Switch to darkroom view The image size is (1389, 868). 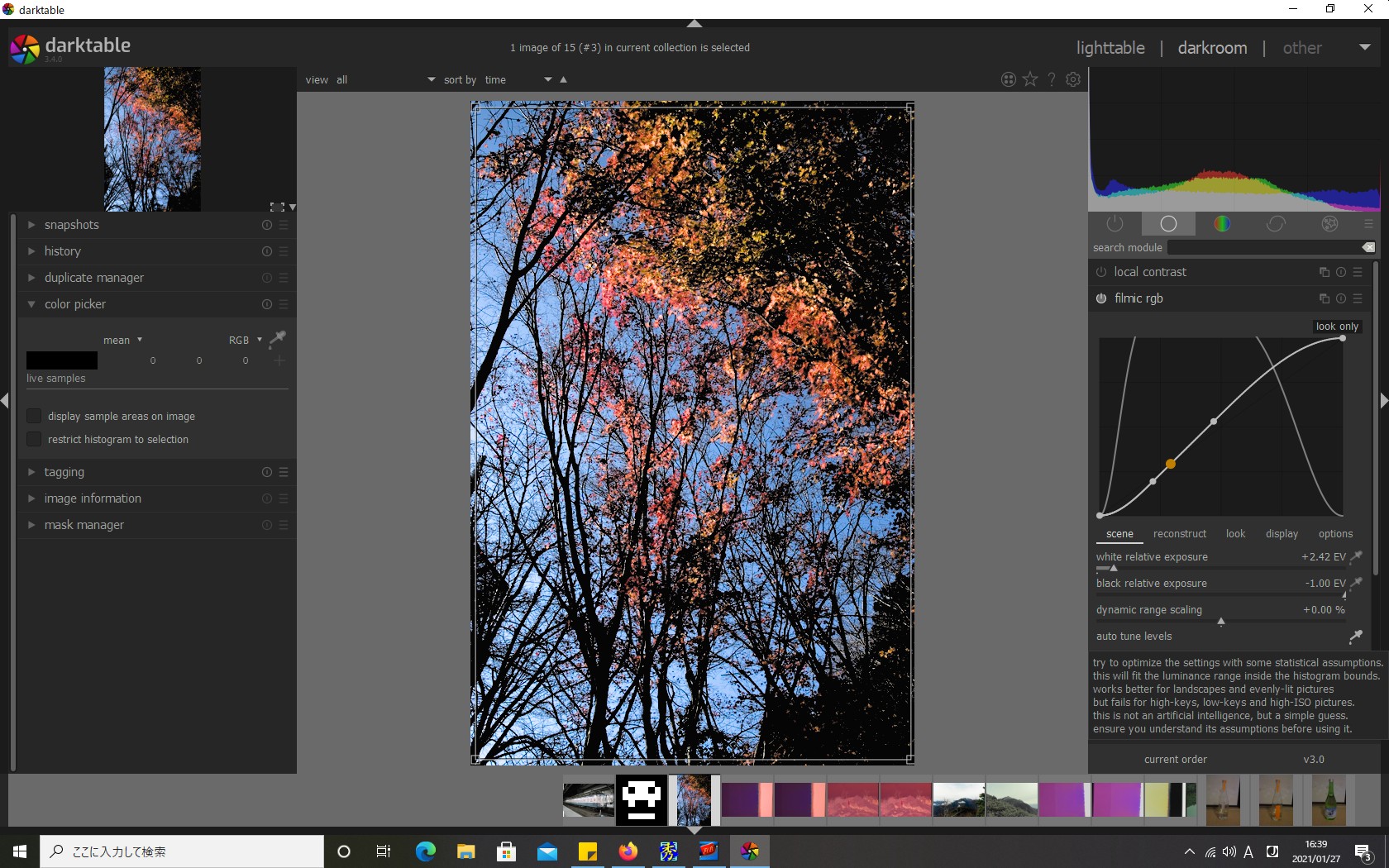pos(1212,48)
